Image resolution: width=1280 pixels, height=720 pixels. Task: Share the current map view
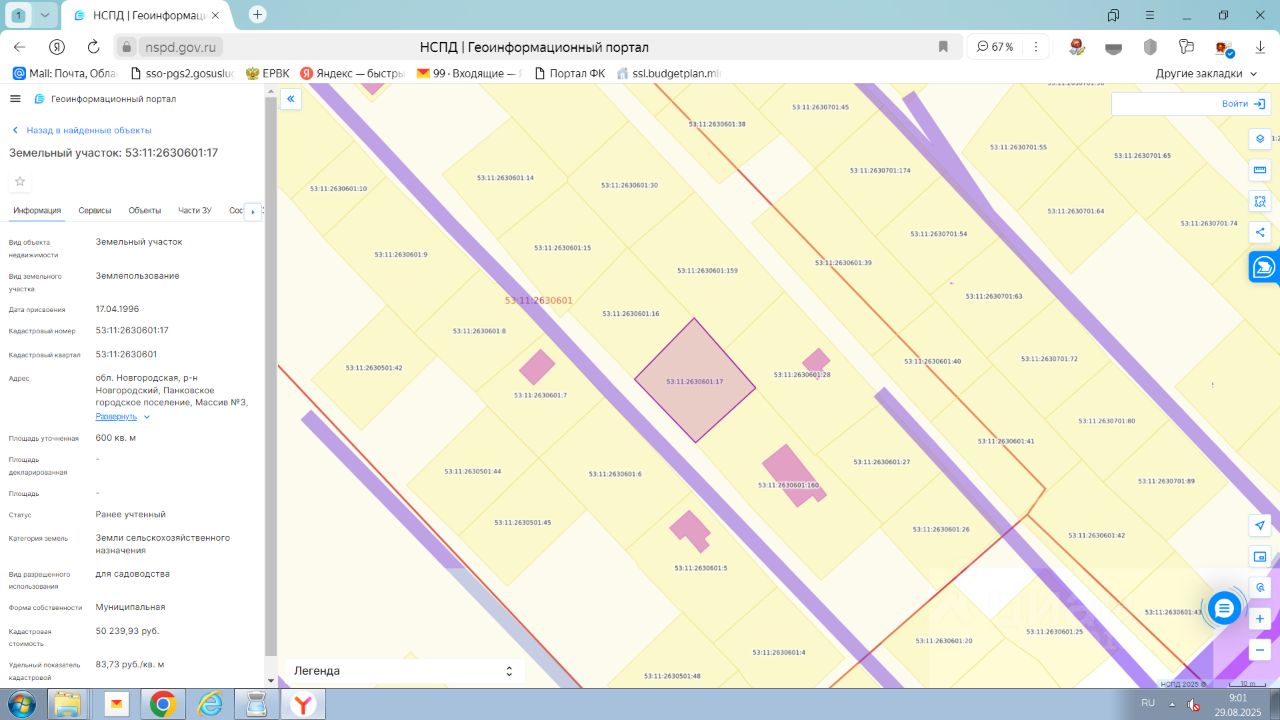pos(1260,232)
